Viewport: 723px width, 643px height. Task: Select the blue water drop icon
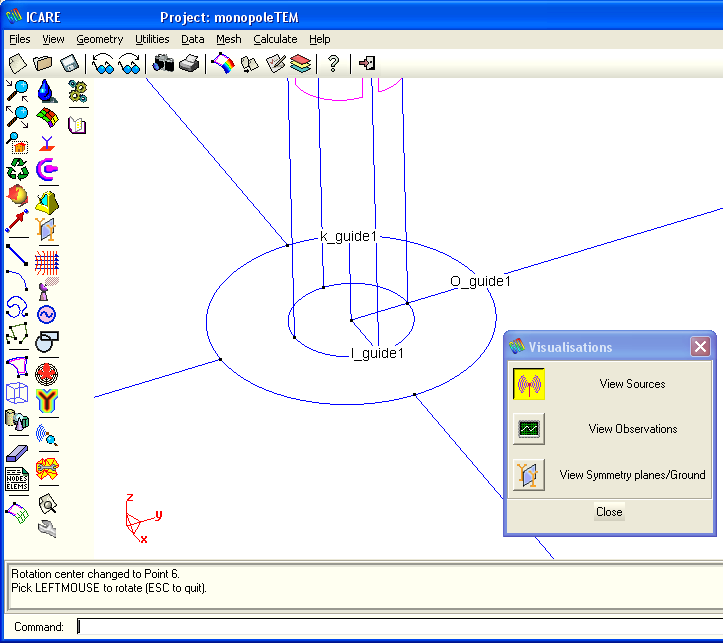click(47, 91)
